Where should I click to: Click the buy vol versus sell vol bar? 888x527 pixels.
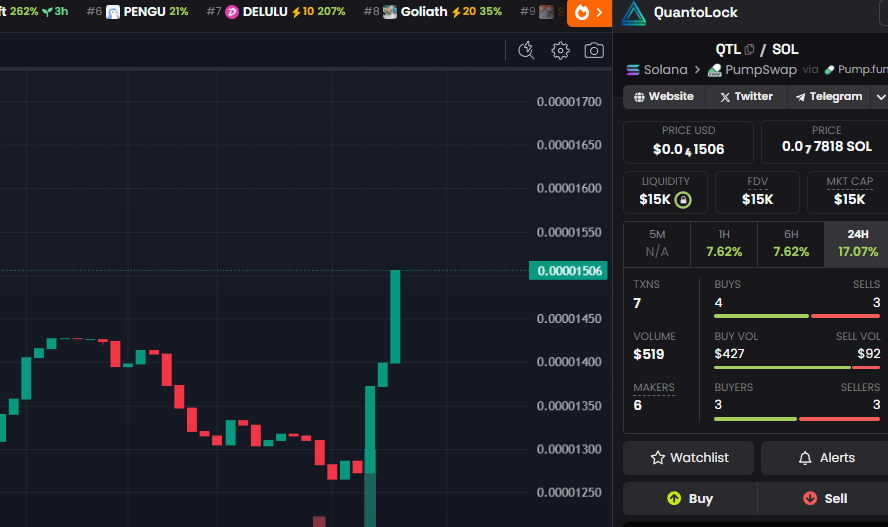click(797, 367)
